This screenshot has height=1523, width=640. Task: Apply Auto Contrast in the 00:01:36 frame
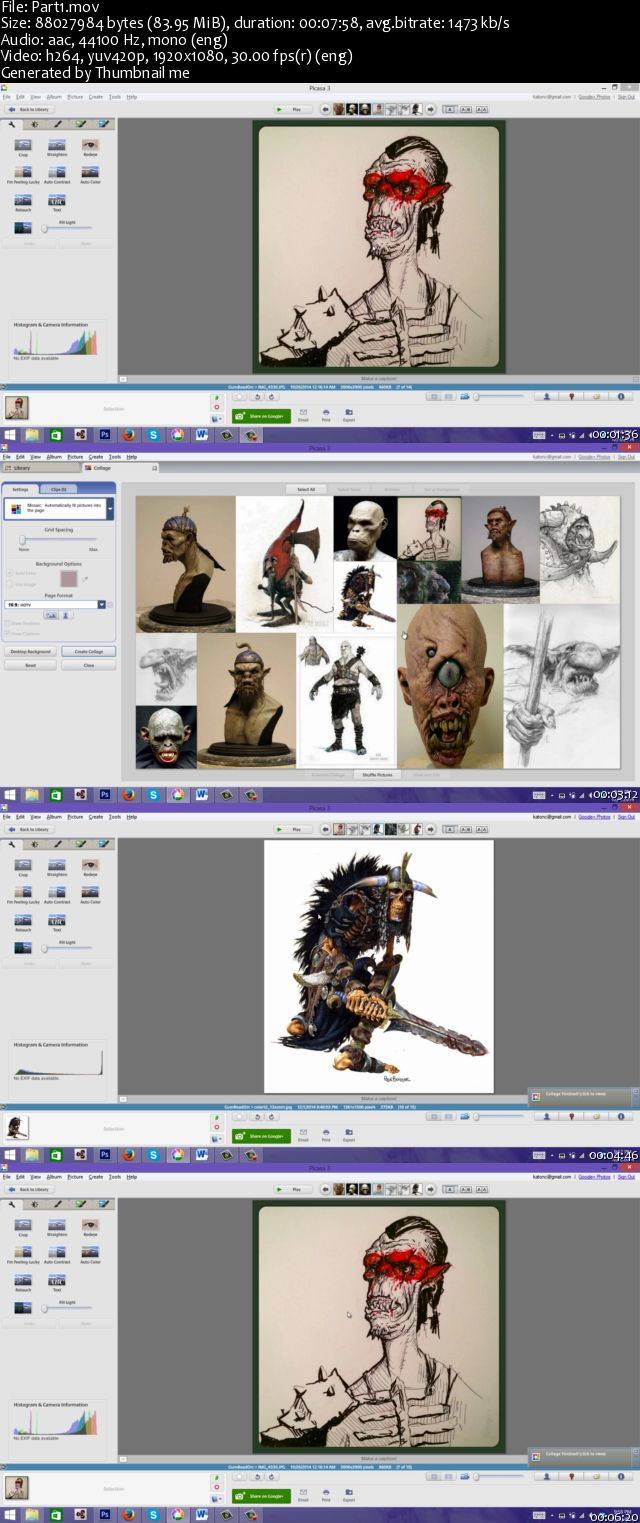point(57,174)
